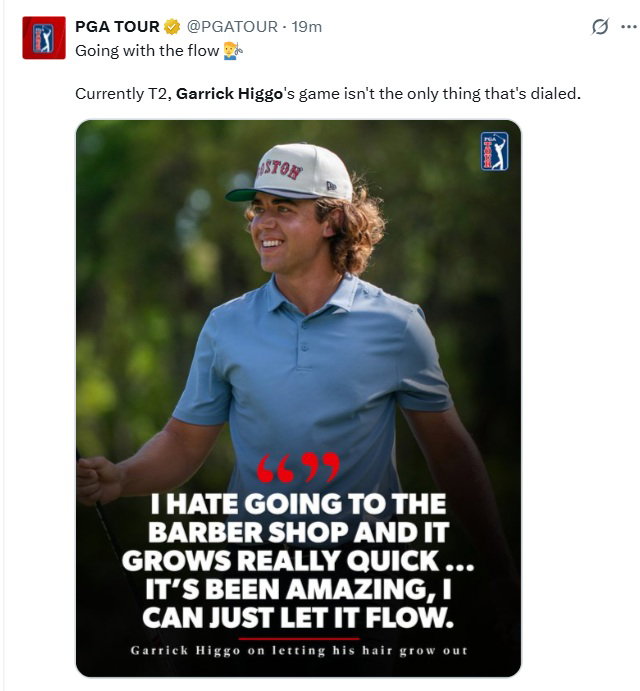Image resolution: width=640 pixels, height=691 pixels.
Task: Click the PGA TOUR profile avatar
Action: 44,38
